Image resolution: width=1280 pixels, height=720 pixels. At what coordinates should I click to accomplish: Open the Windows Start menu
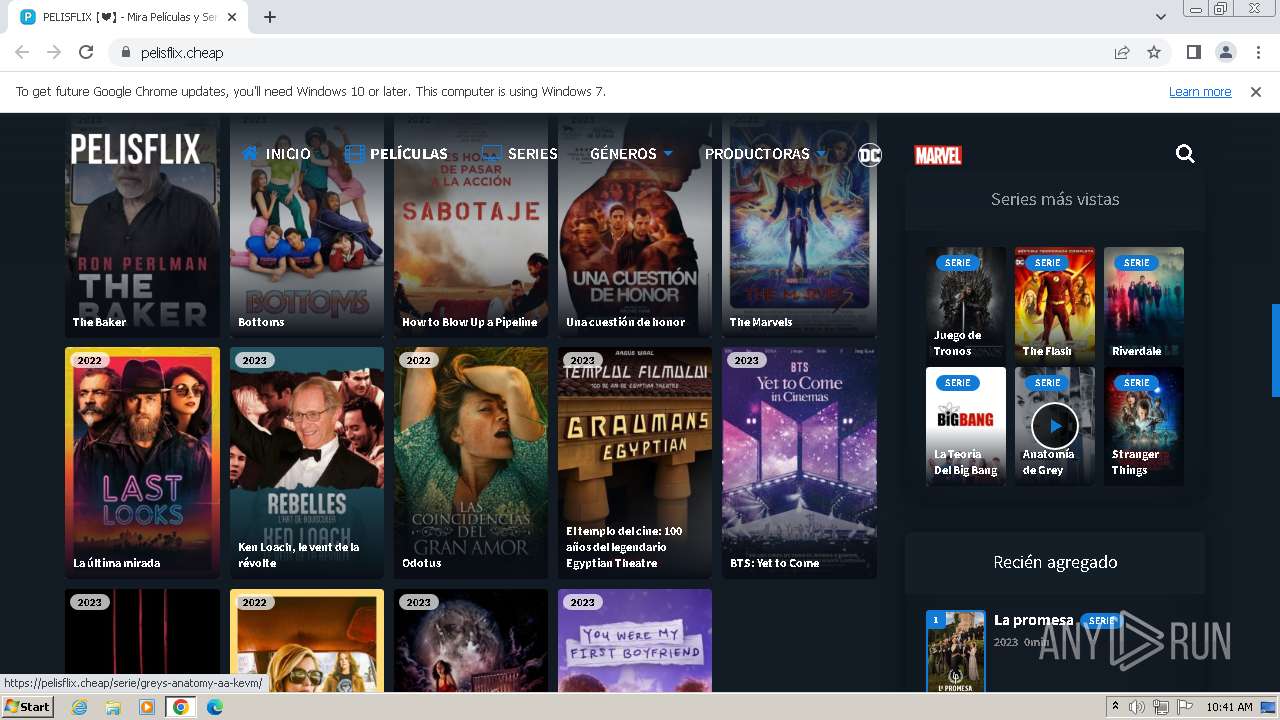tap(28, 707)
